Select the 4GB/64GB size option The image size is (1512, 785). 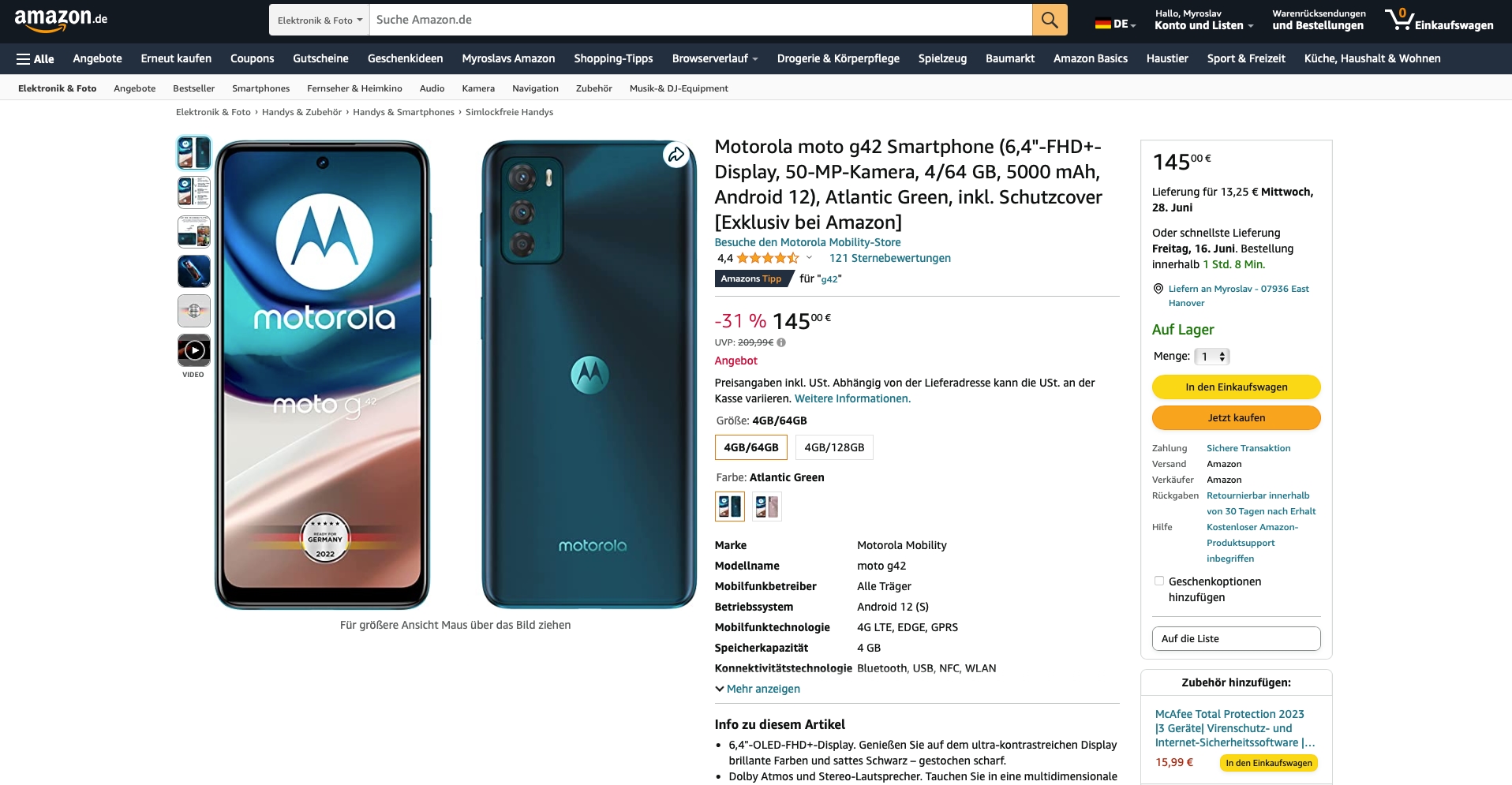coord(751,447)
